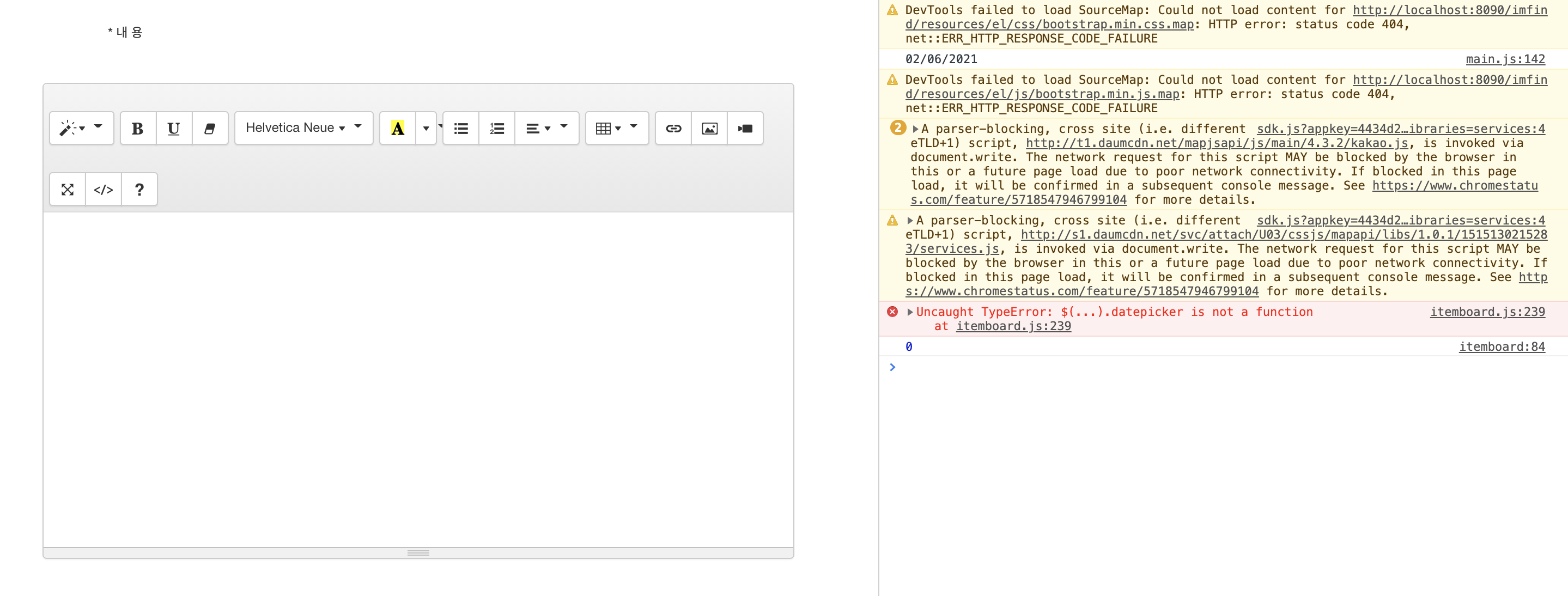
Task: Expand the Uncaught TypeError message
Action: pos(910,312)
